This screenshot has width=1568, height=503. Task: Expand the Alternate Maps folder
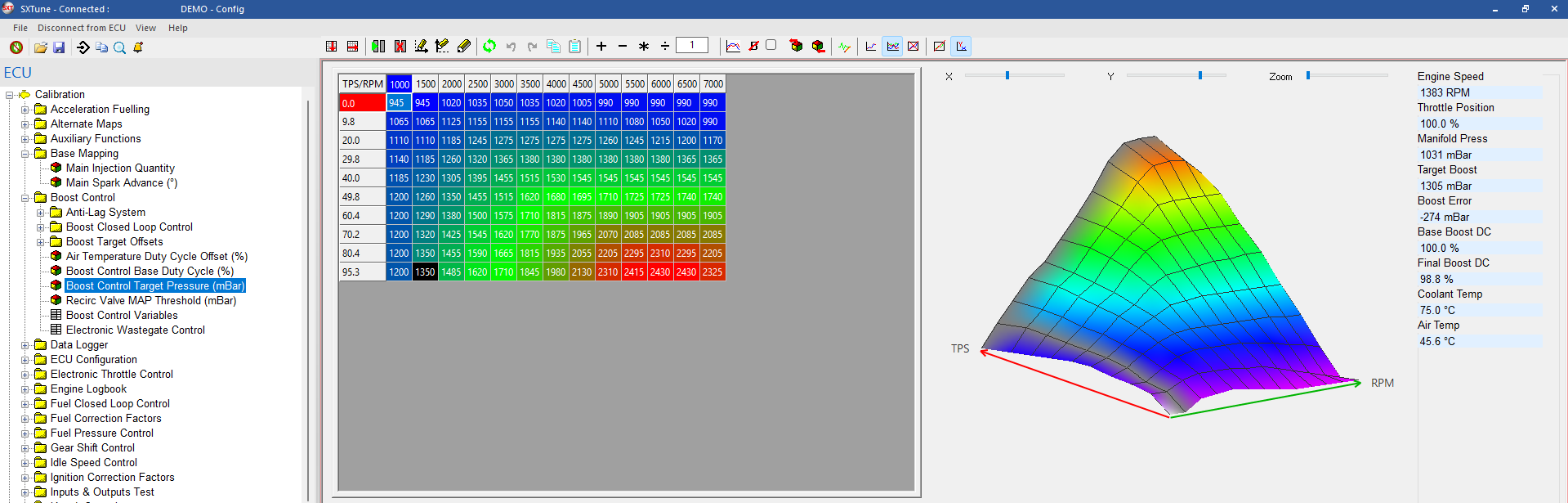[25, 124]
